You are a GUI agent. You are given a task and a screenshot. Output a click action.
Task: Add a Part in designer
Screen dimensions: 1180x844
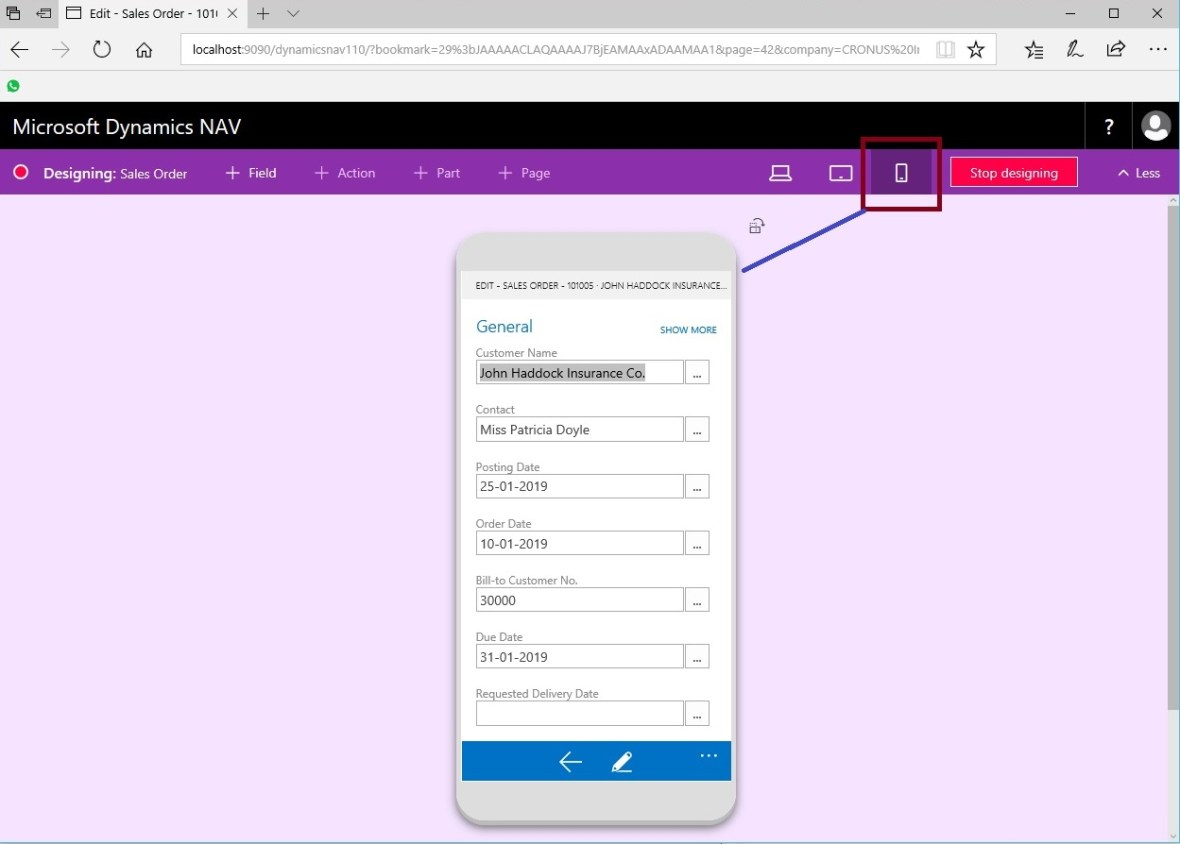tap(436, 173)
